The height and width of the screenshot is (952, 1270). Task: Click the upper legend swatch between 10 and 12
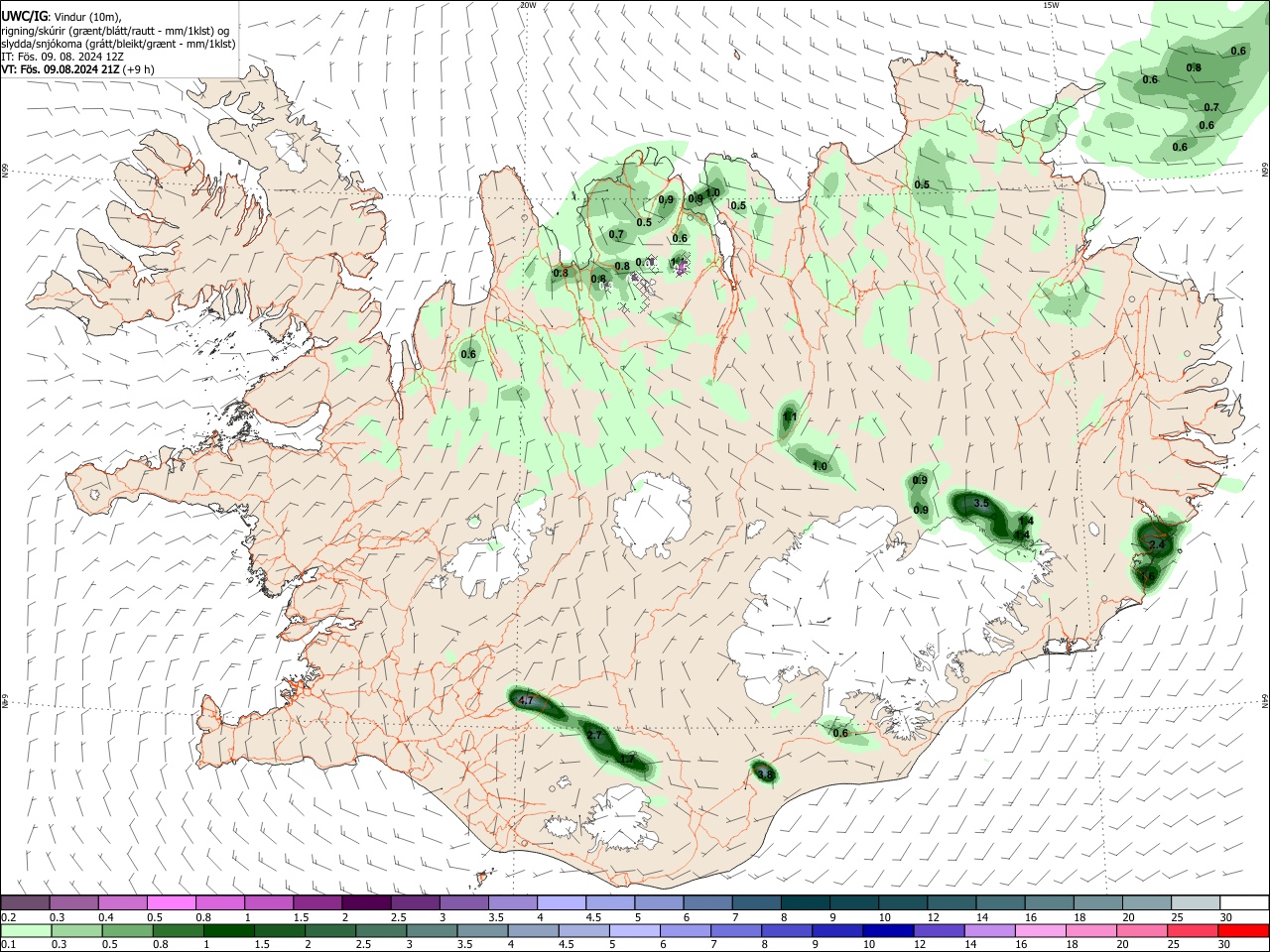901,902
